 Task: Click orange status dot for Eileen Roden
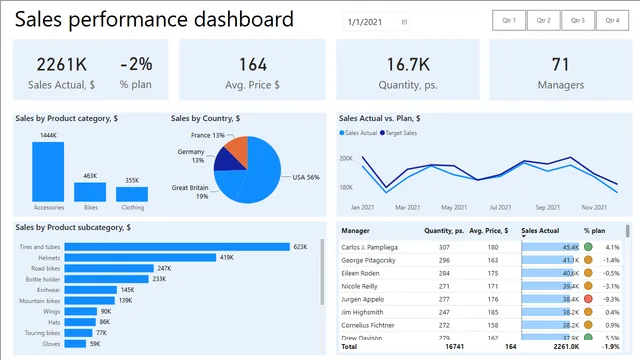588,273
